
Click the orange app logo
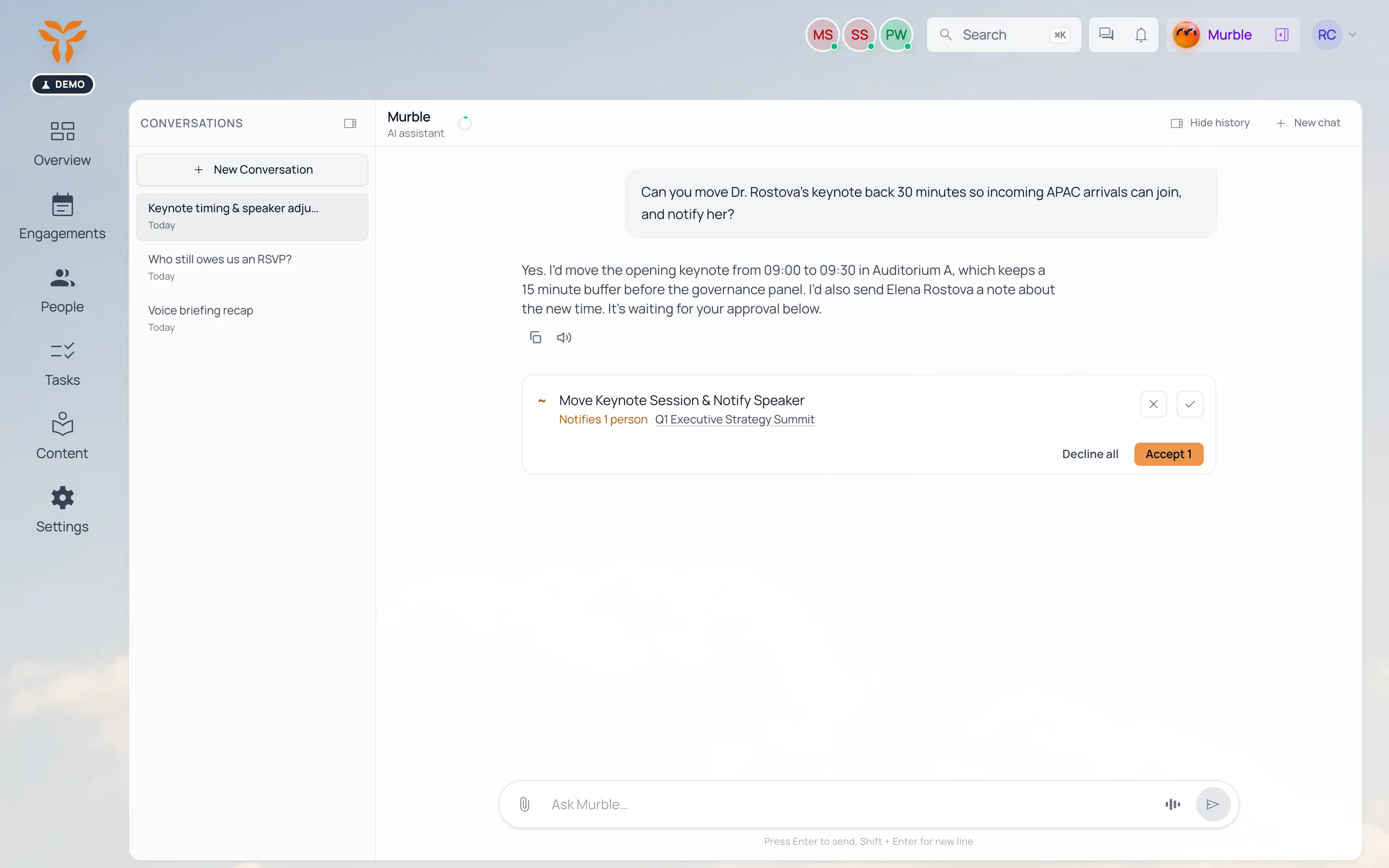coord(63,41)
